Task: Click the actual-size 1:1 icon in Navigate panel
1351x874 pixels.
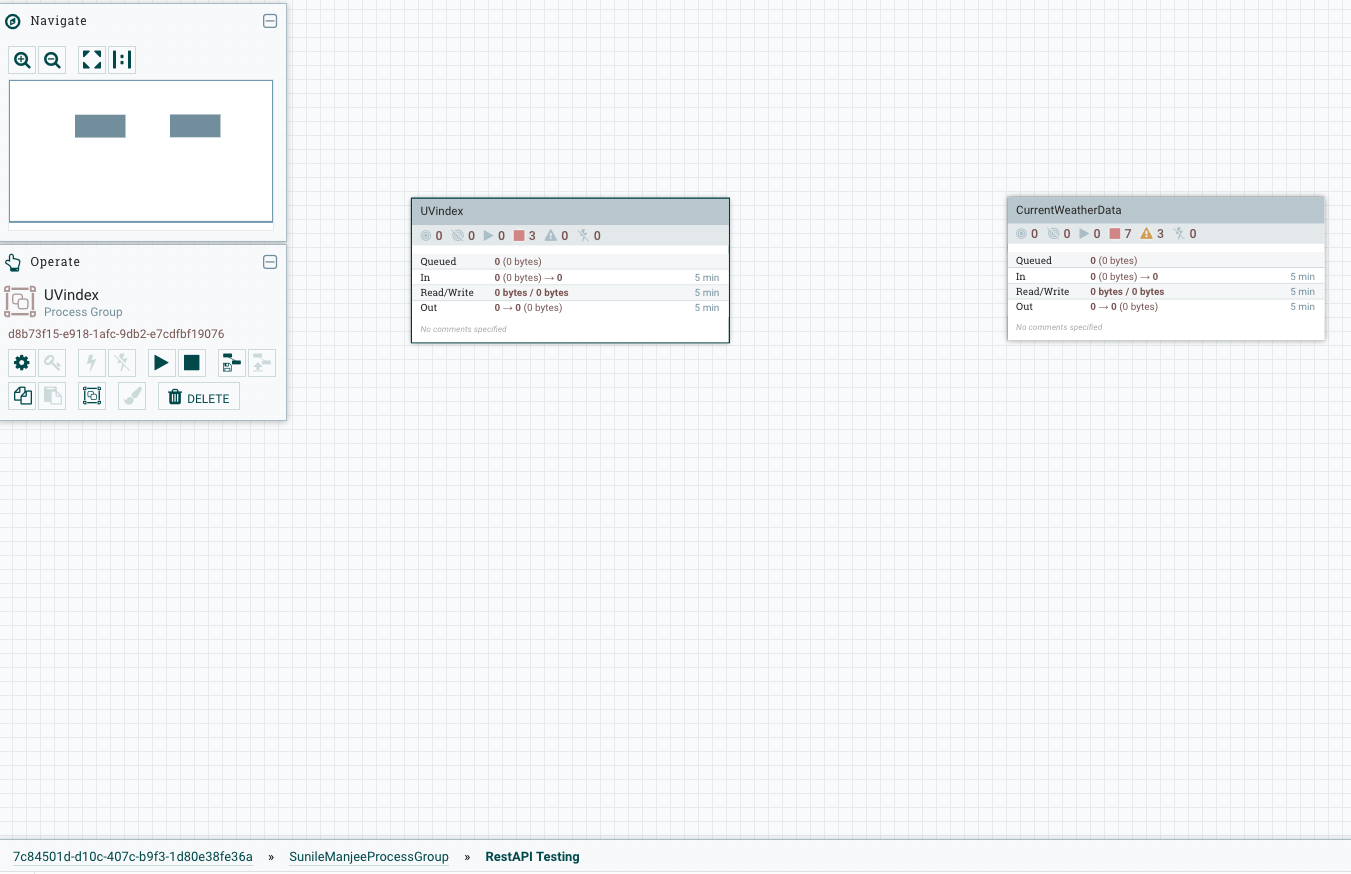Action: coord(122,60)
